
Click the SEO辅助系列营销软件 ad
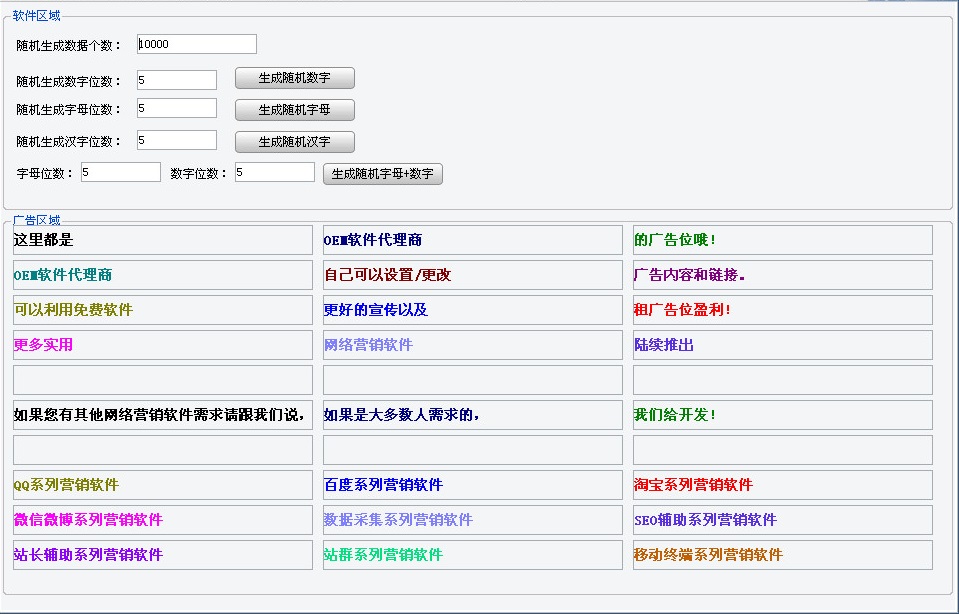(x=705, y=520)
